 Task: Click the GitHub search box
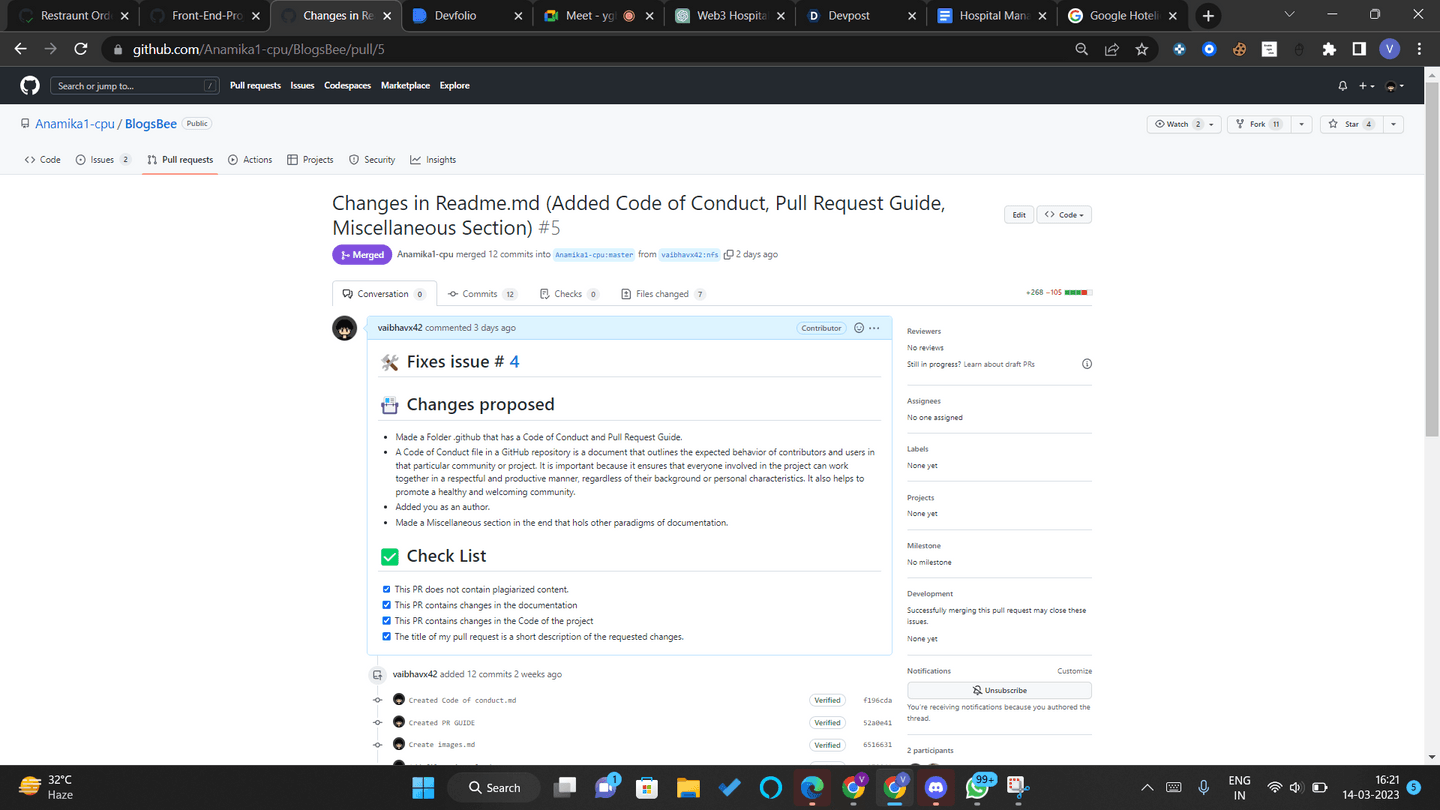pyautogui.click(x=135, y=86)
